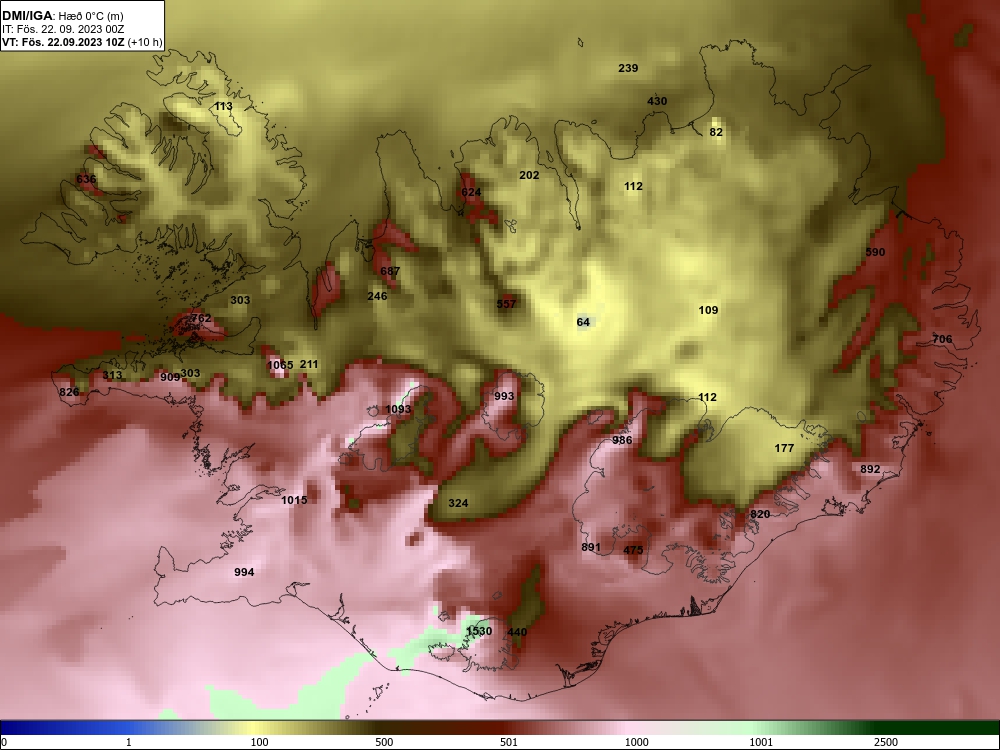The width and height of the screenshot is (1000, 750).
Task: Click the map value 313
Action: point(112,375)
